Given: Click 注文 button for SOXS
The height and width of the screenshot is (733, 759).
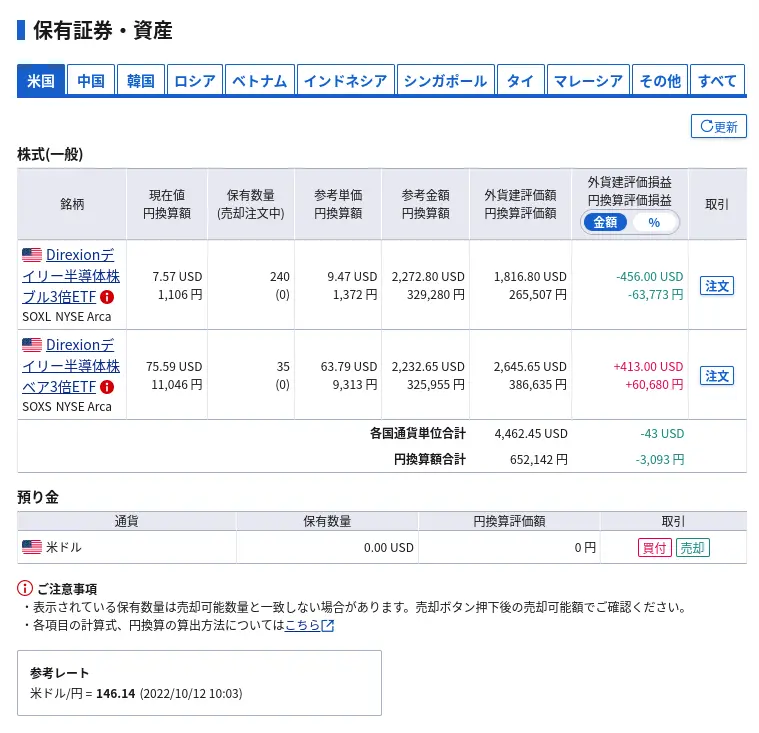Looking at the screenshot, I should pyautogui.click(x=717, y=376).
